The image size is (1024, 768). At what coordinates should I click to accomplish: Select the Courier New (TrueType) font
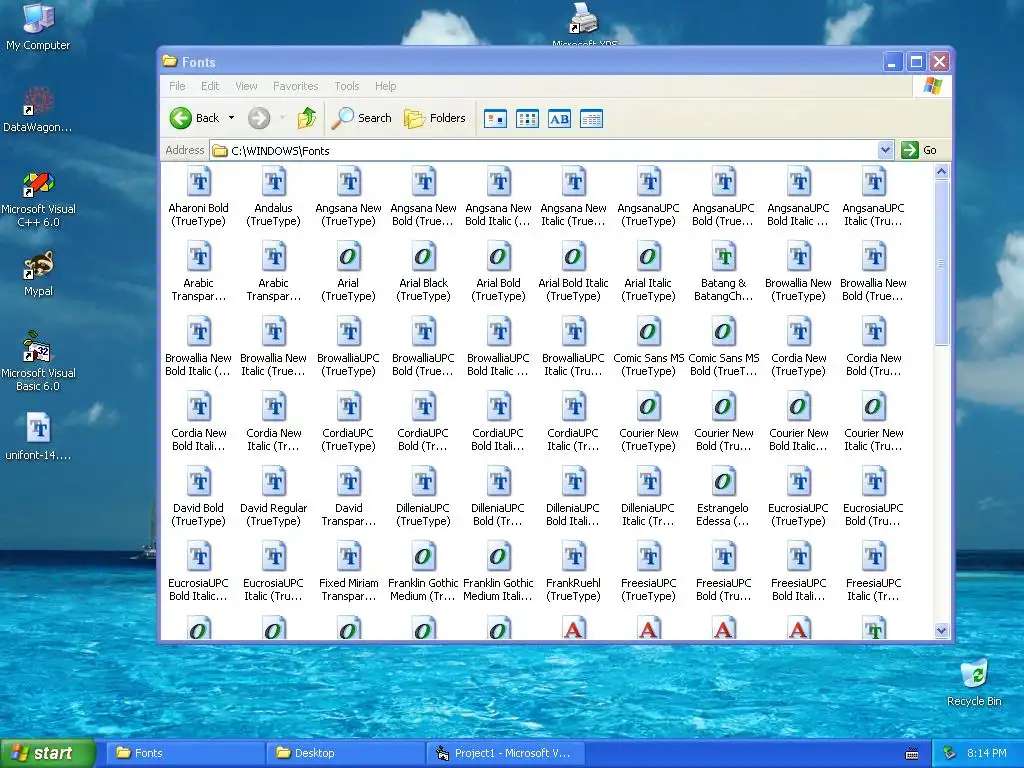pyautogui.click(x=648, y=423)
